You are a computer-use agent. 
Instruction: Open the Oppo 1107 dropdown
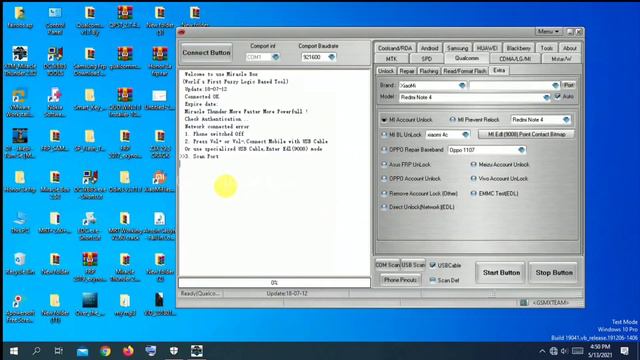pos(521,150)
